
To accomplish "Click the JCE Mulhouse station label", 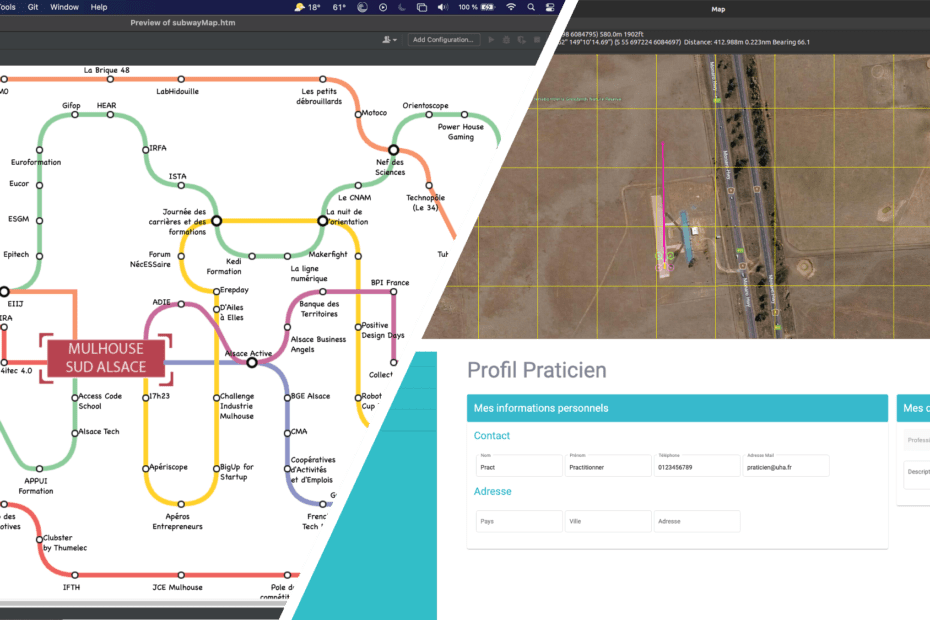I will click(x=177, y=587).
